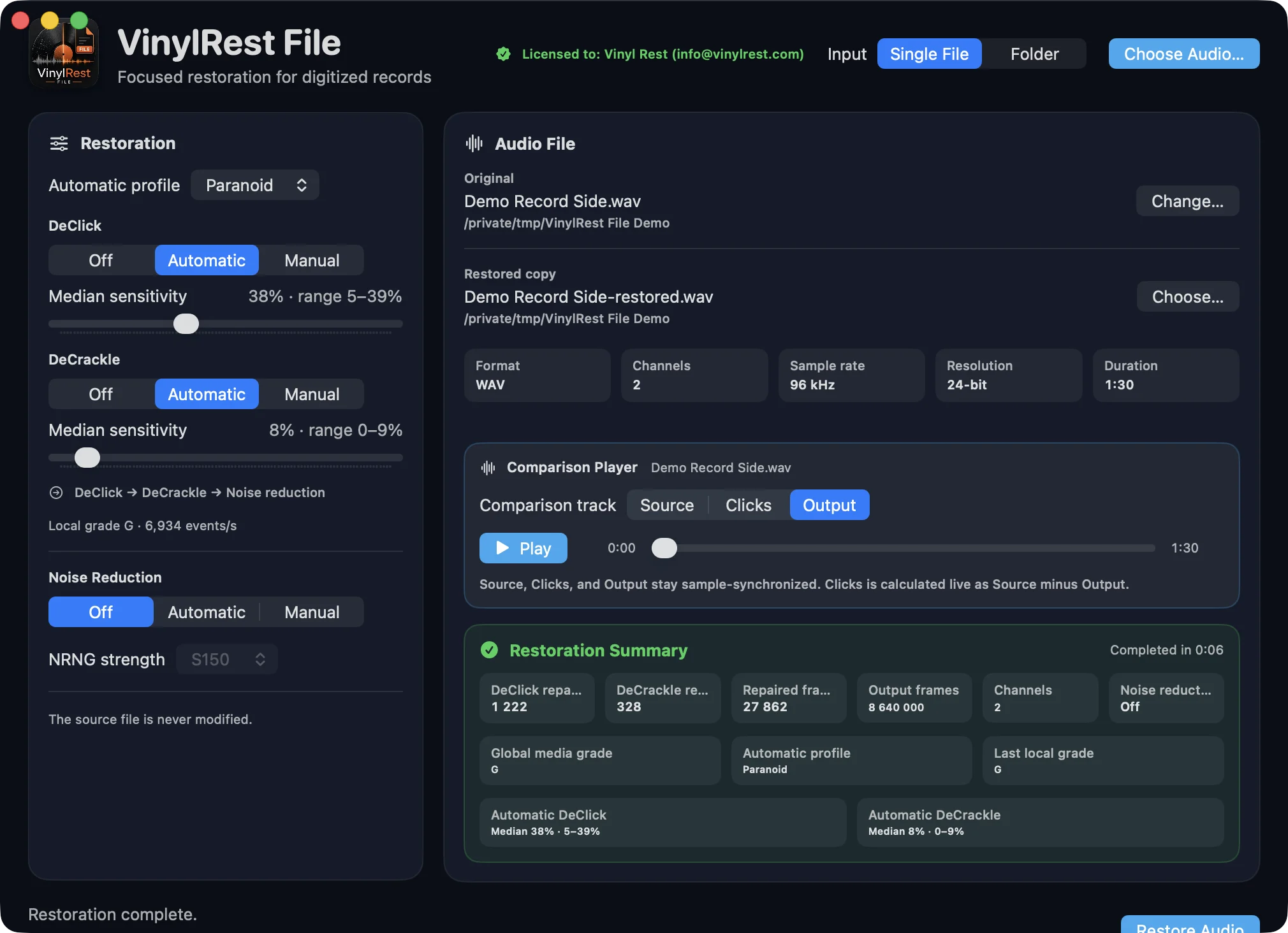Click the Format WAV info card

(x=537, y=375)
